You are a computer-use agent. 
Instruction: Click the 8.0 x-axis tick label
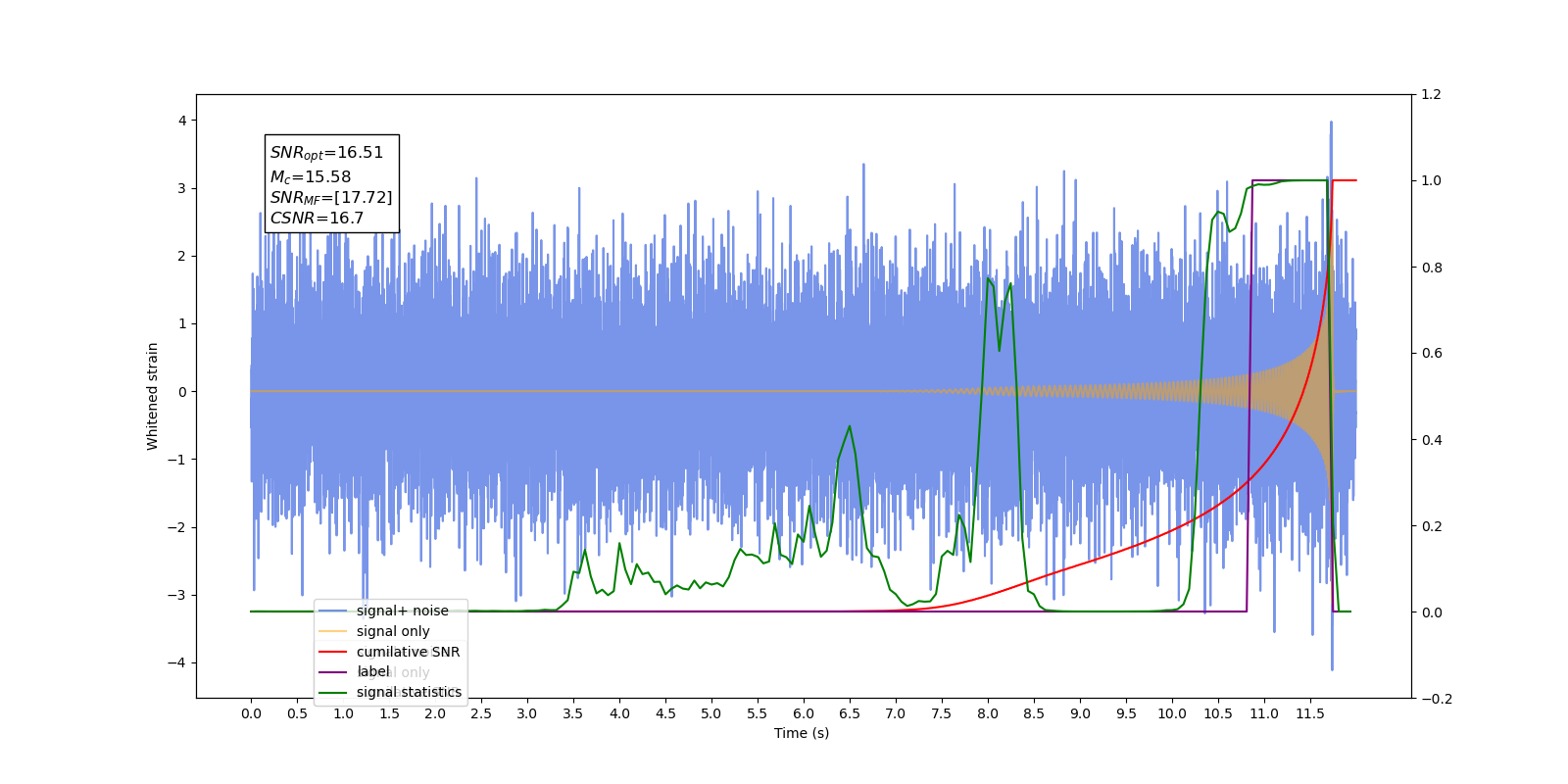click(987, 713)
